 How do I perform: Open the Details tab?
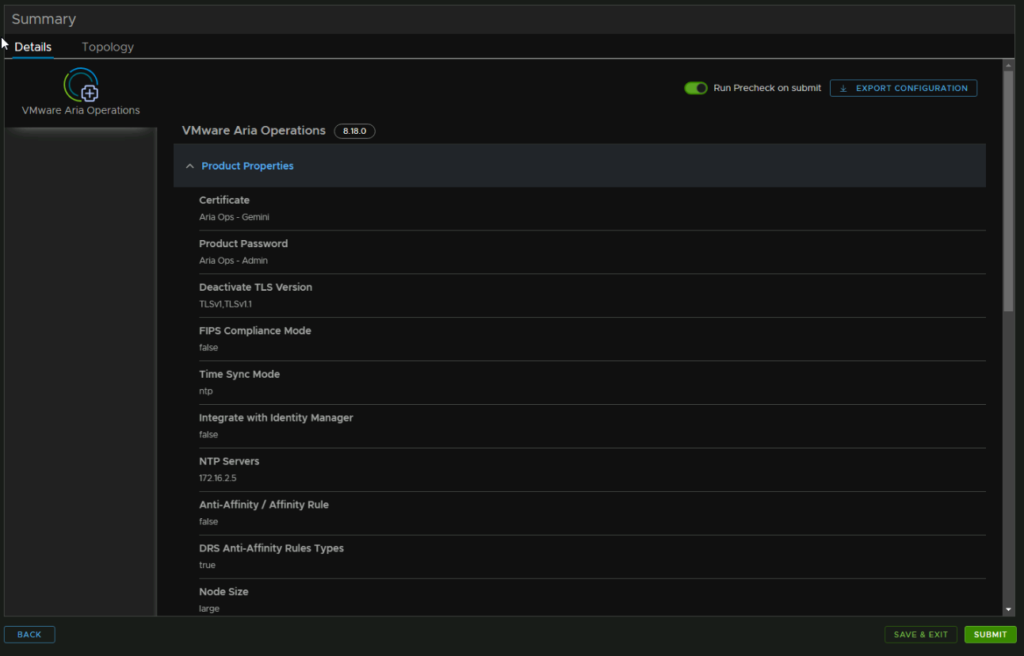pyautogui.click(x=33, y=47)
